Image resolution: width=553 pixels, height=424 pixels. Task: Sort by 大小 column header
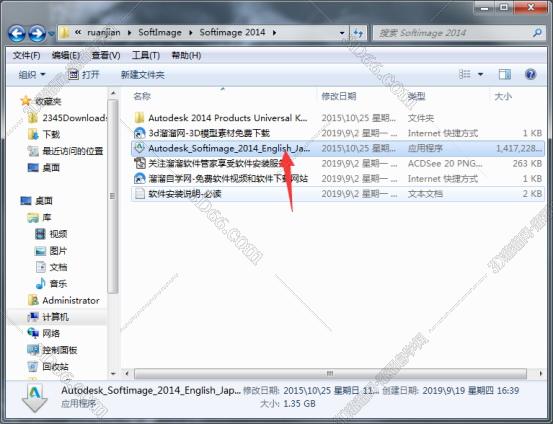pyautogui.click(x=503, y=96)
